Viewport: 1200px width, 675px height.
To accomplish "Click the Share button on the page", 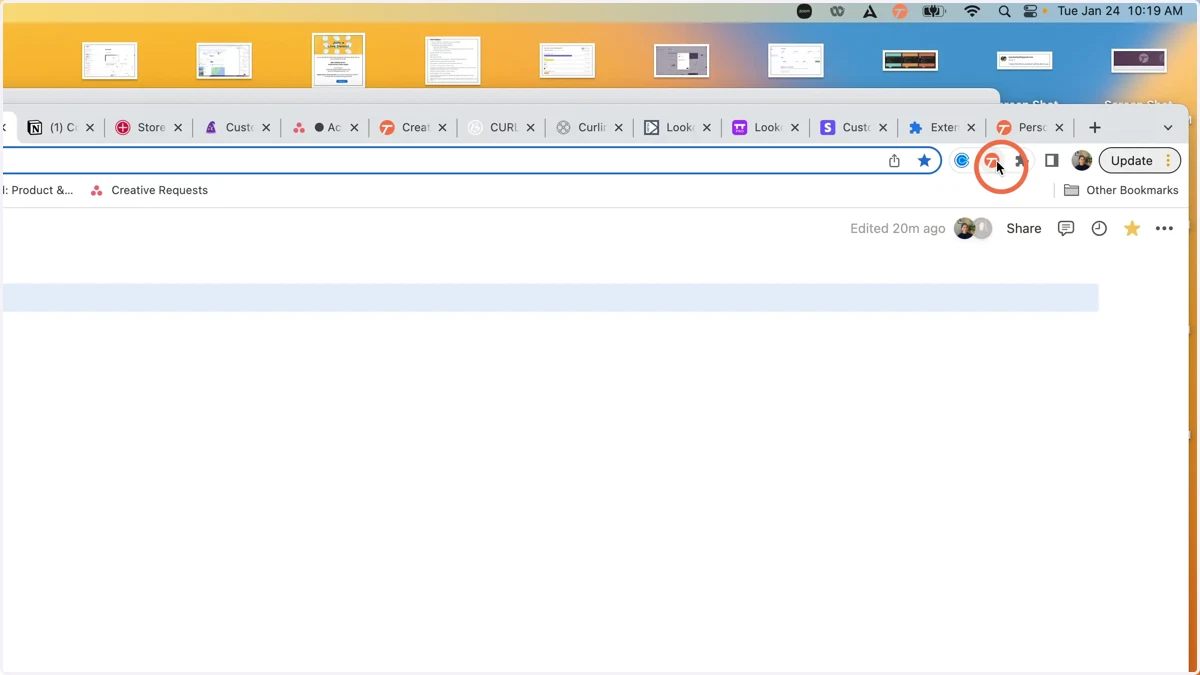I will [x=1024, y=229].
